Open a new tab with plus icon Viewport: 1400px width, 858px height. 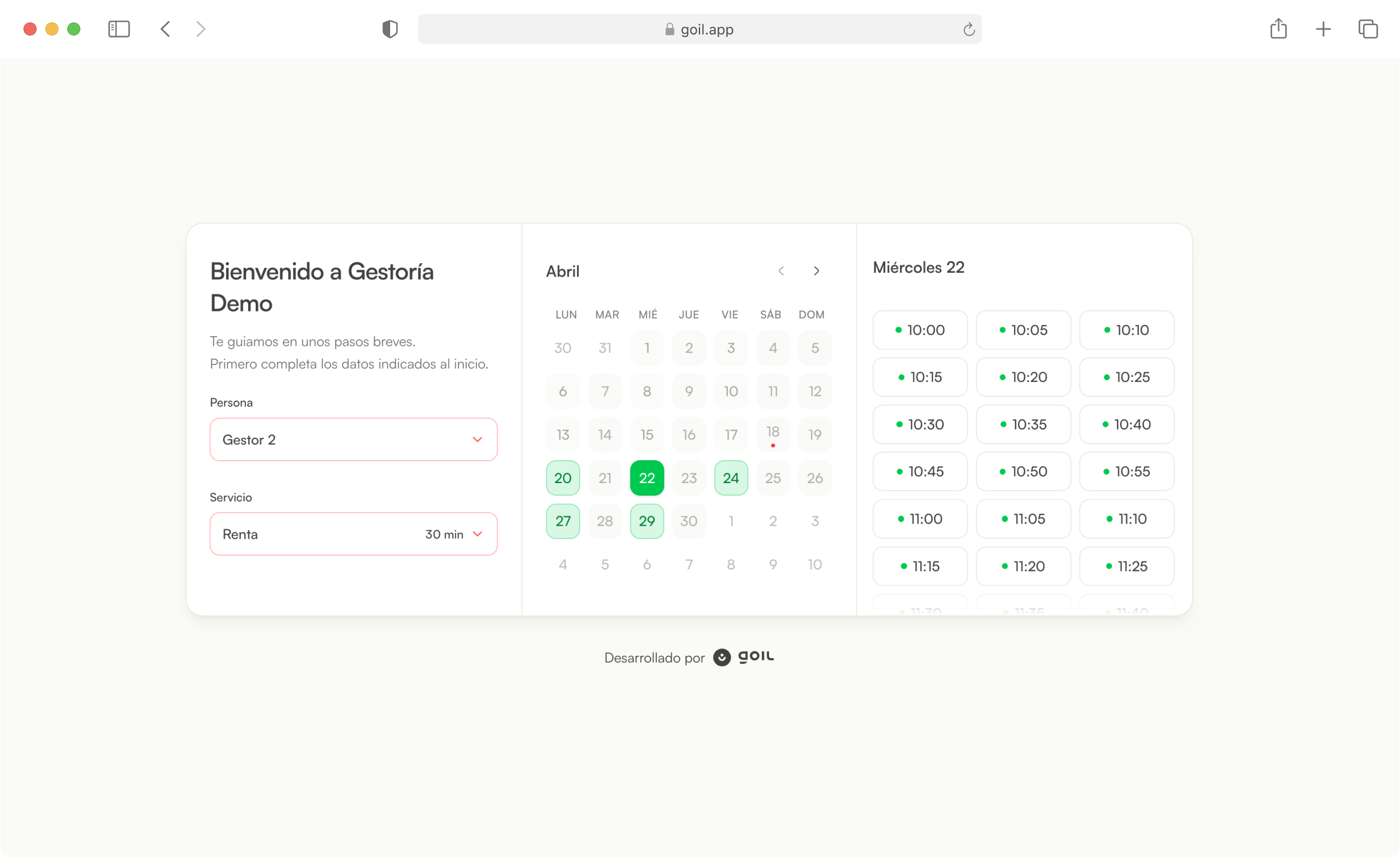coord(1323,29)
